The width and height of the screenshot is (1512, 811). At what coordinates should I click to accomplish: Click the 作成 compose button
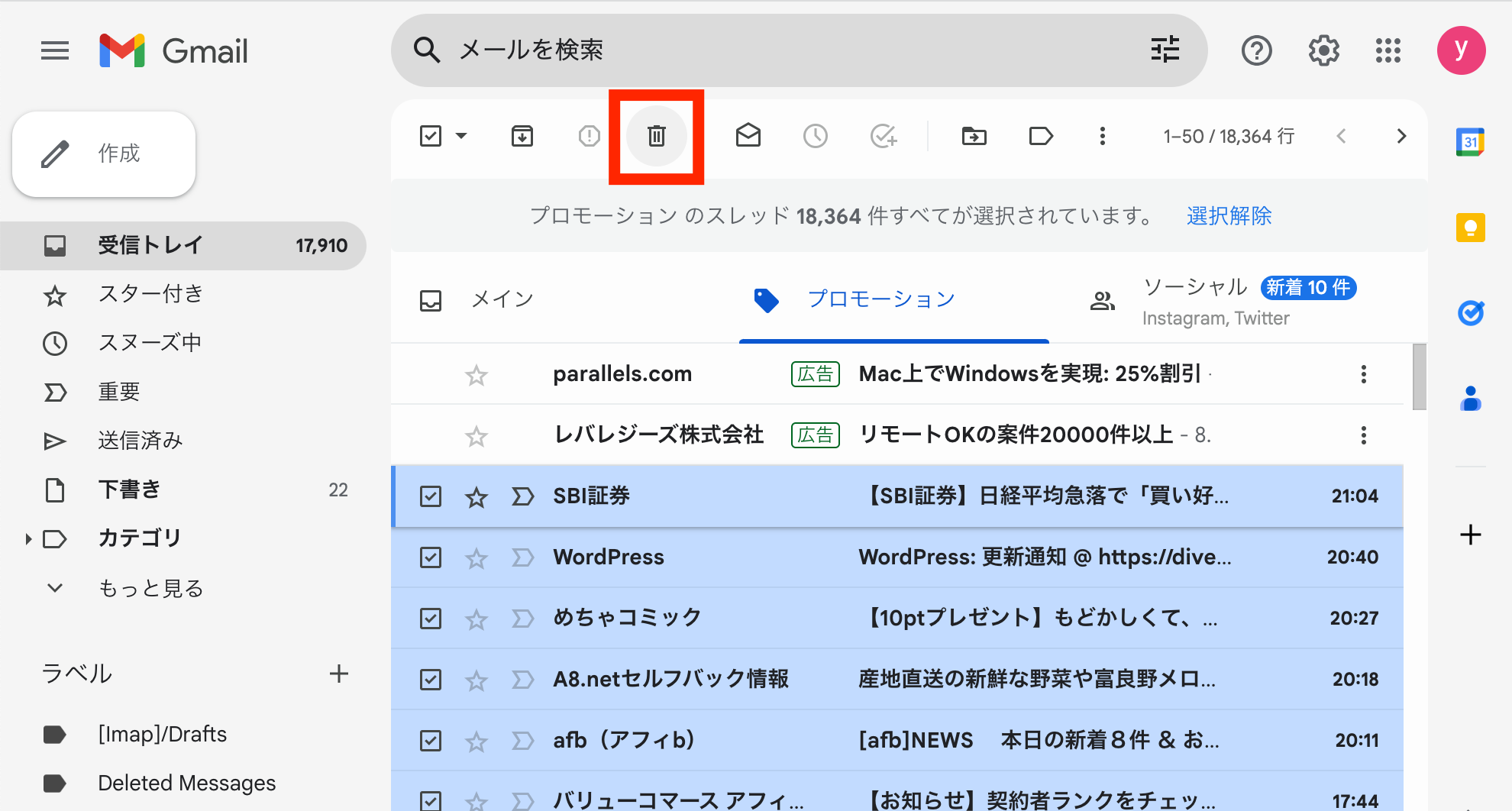point(104,153)
